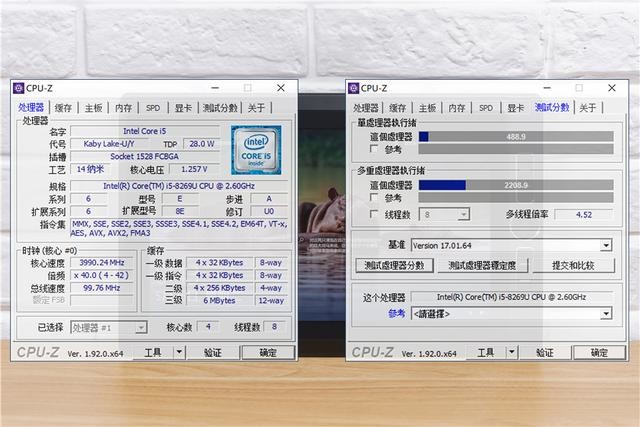This screenshot has height=427, width=640.
Task: Open the 参考 <請選擇> reference processor dropdown
Action: [x=606, y=314]
